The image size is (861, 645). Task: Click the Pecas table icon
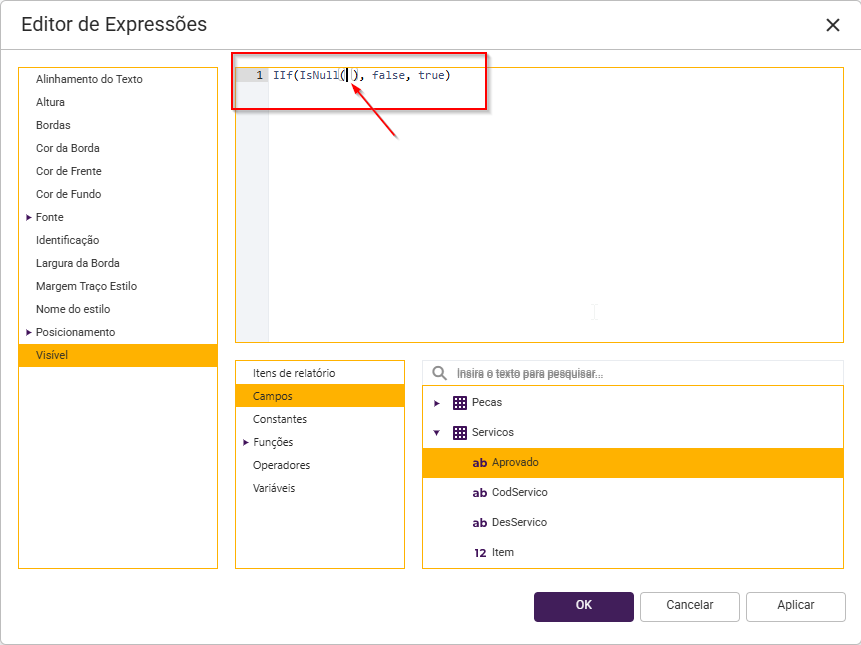(460, 403)
